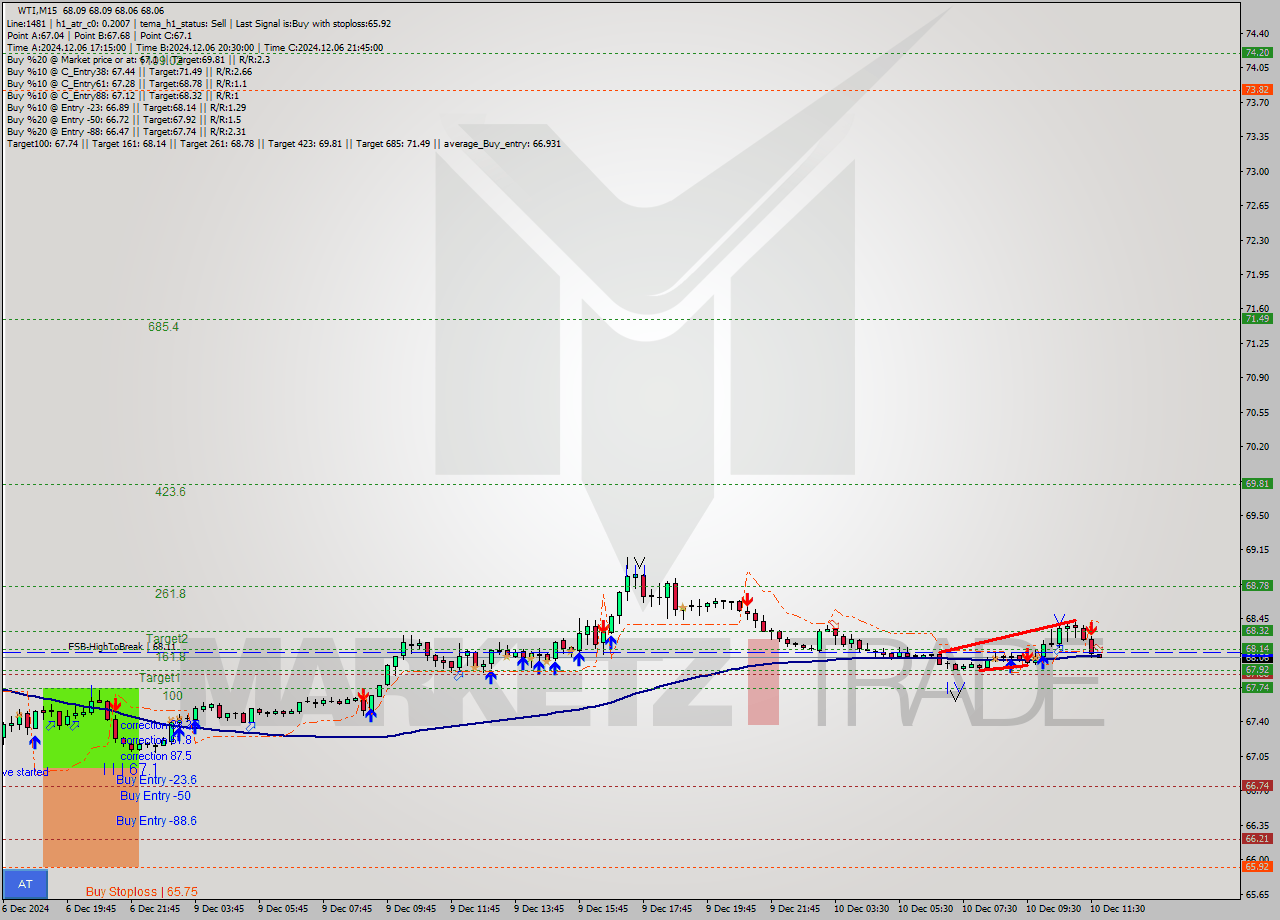Click the red diagonal trendline near the latest candles

pyautogui.click(x=1007, y=638)
